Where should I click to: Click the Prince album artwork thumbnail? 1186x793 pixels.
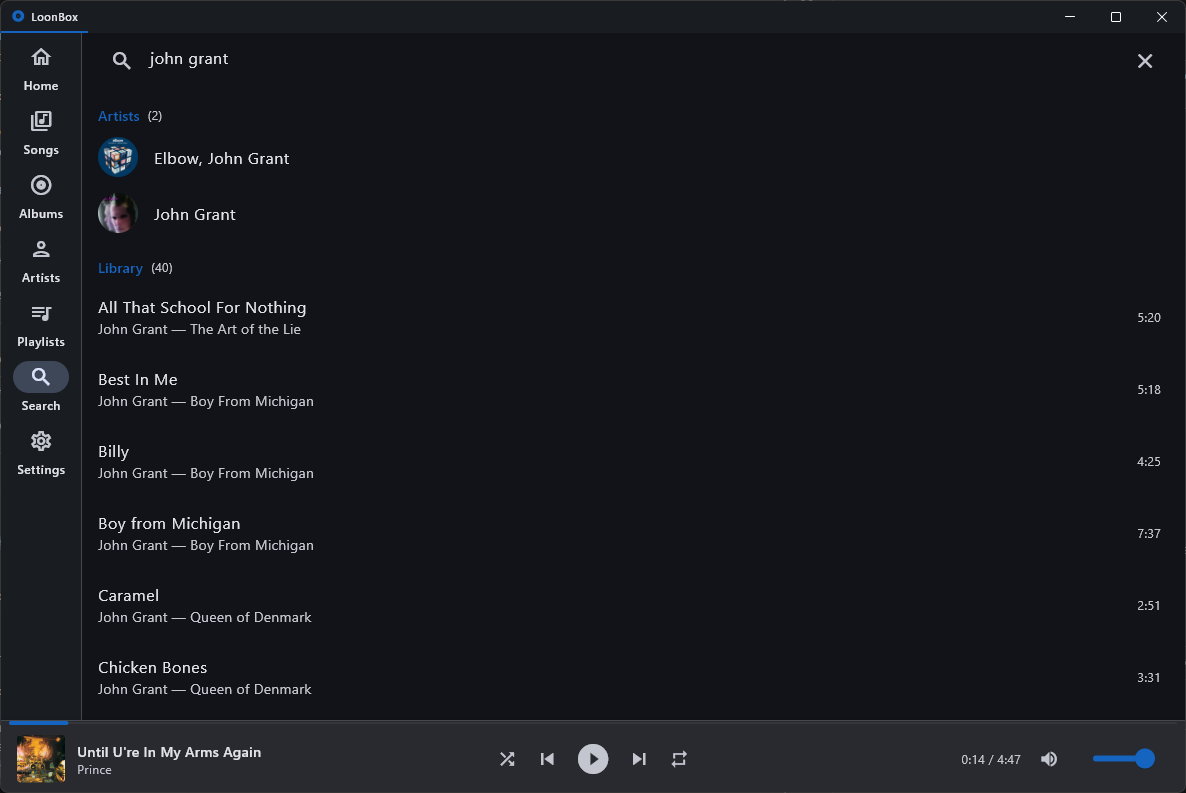click(x=40, y=758)
